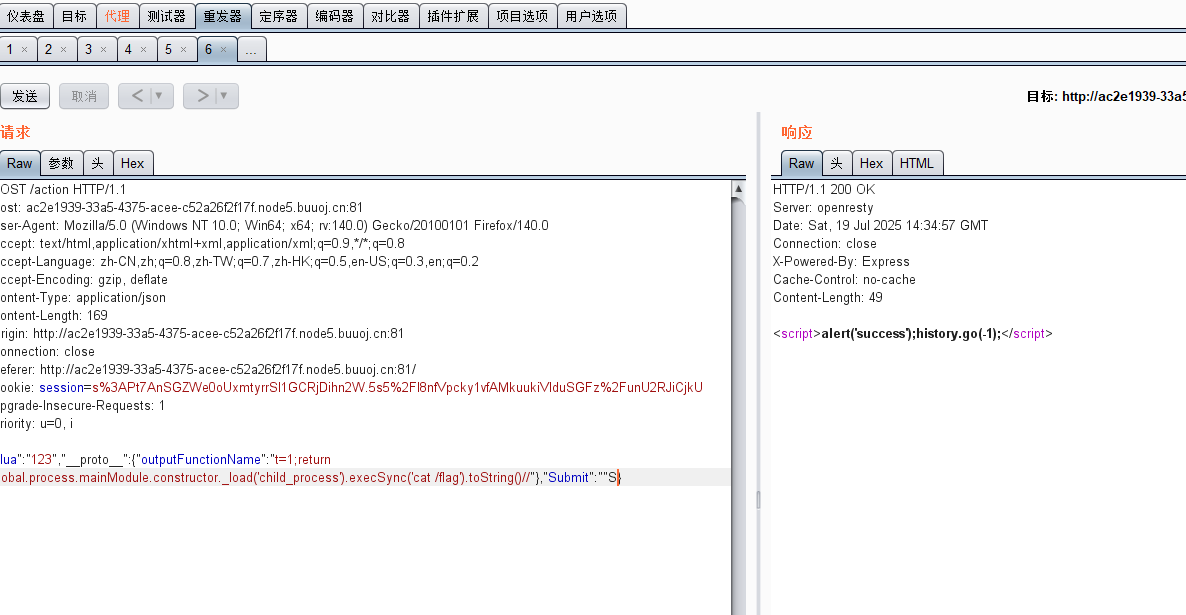Click the request scrollbar up arrow

tap(738, 188)
